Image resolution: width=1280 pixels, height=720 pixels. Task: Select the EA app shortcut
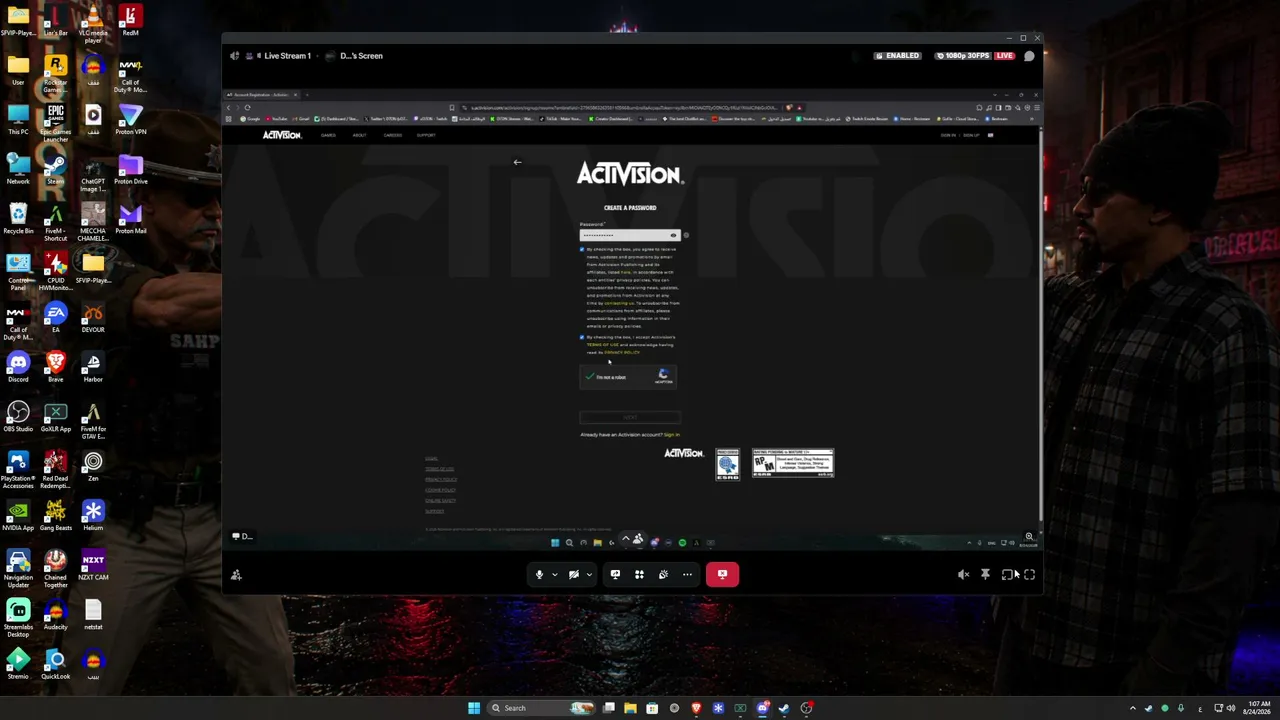click(x=56, y=317)
